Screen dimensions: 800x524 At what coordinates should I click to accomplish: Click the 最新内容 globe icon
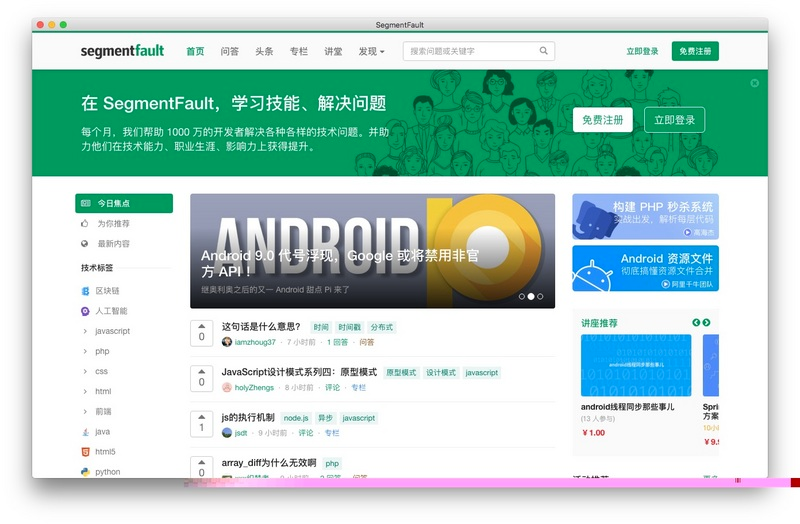[85, 244]
